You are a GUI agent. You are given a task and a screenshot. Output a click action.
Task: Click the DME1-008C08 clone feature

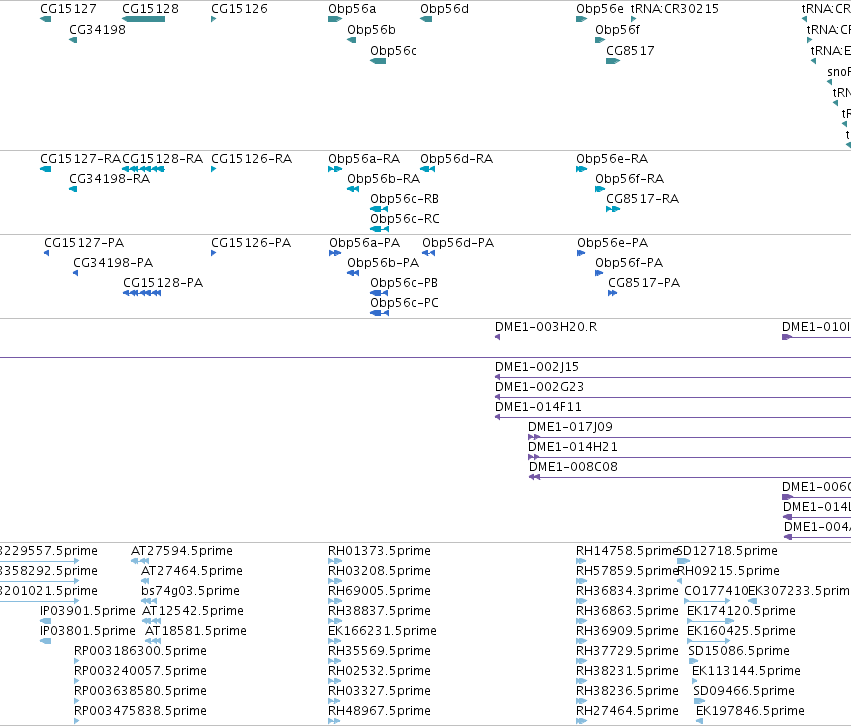[x=690, y=477]
